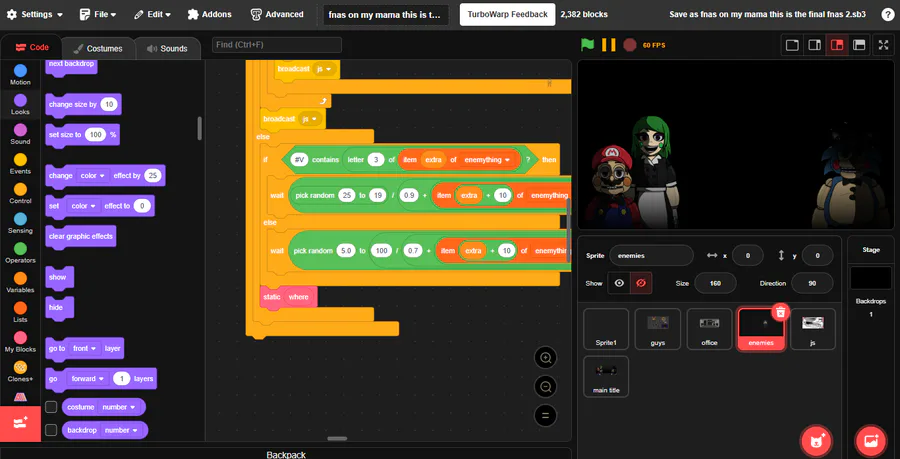Select the Events block category
Screen dimensions: 900x459
click(x=20, y=164)
